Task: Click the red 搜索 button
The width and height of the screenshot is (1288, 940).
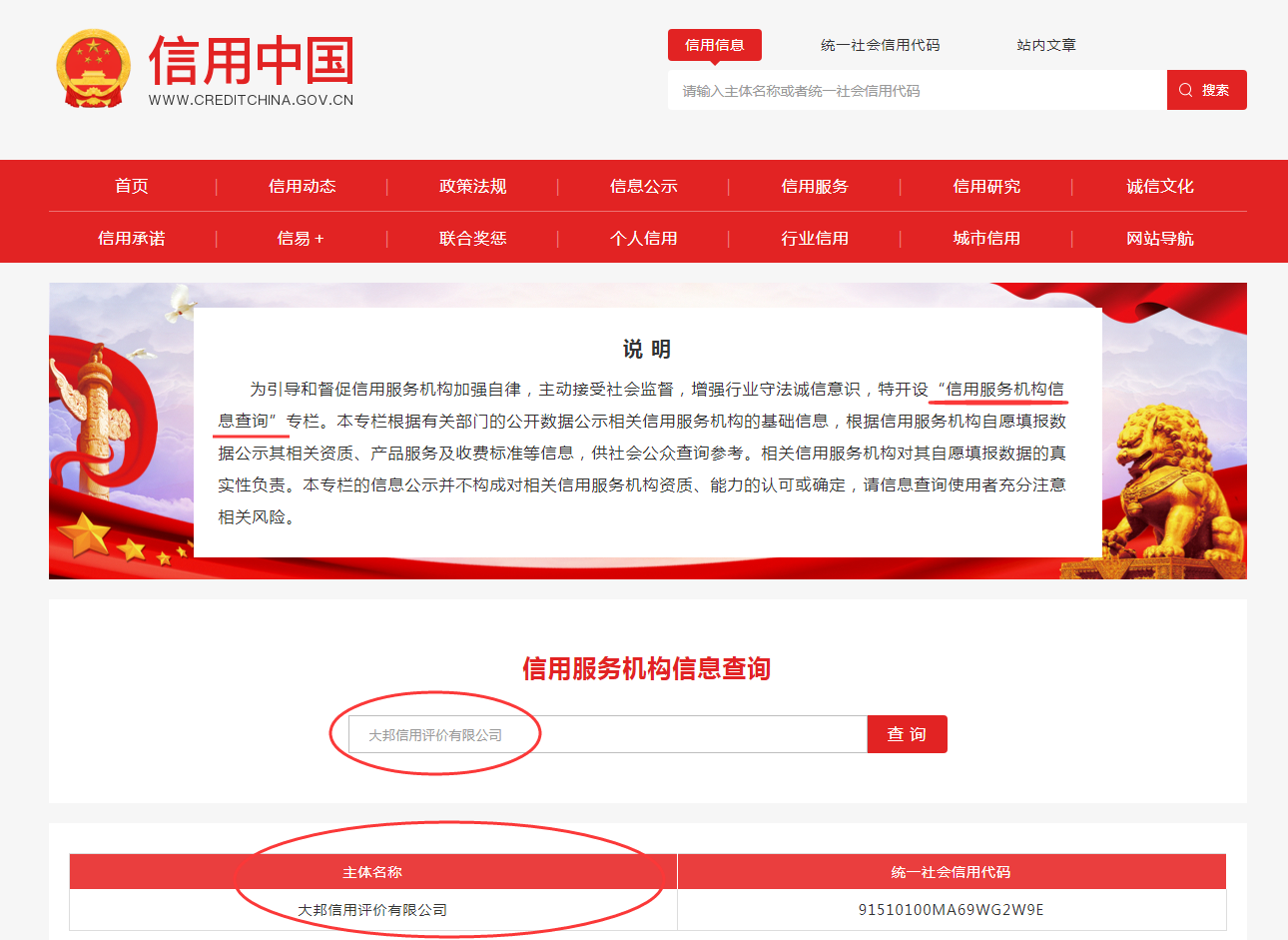Action: coord(1207,90)
